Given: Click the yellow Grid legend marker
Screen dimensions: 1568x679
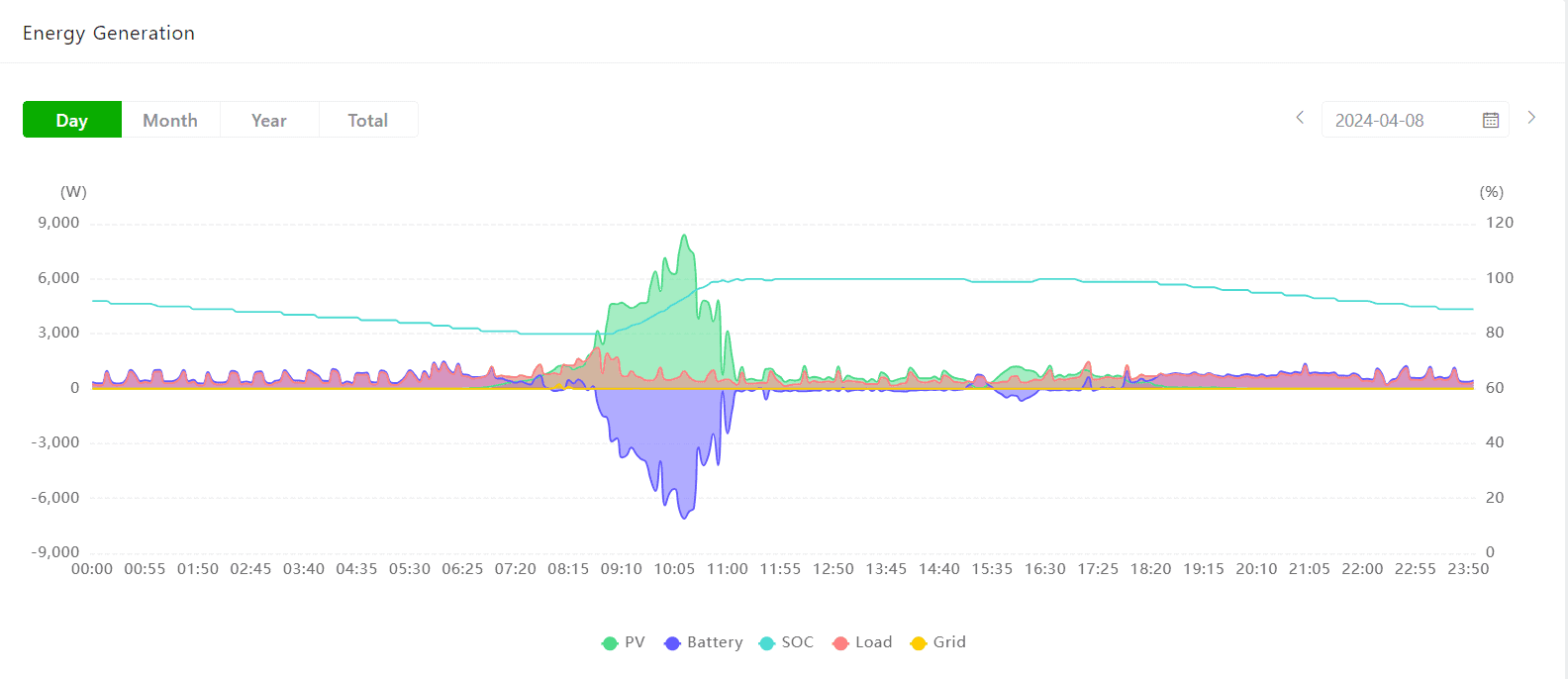Looking at the screenshot, I should [919, 643].
